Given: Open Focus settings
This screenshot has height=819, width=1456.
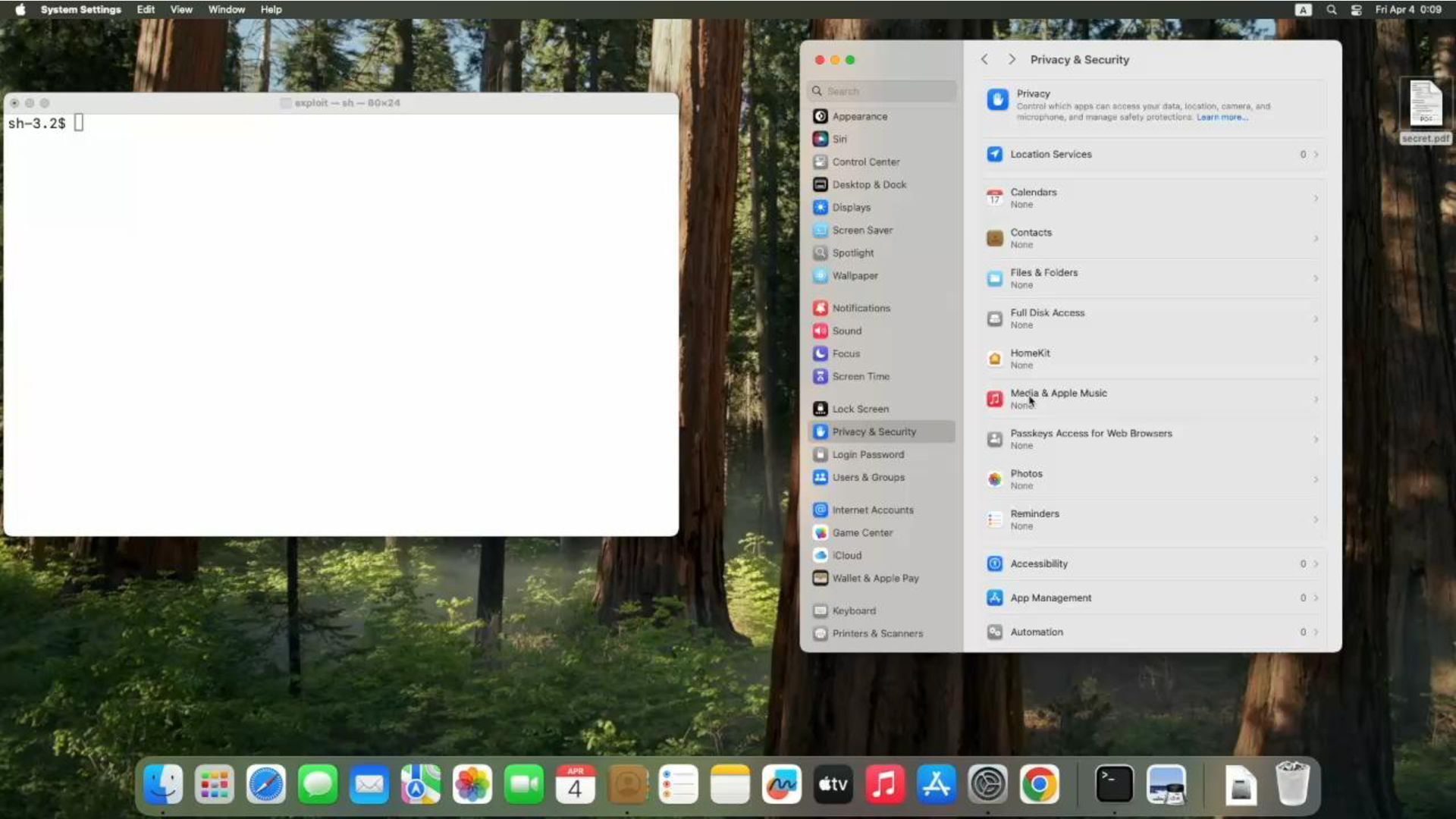Looking at the screenshot, I should click(x=882, y=353).
